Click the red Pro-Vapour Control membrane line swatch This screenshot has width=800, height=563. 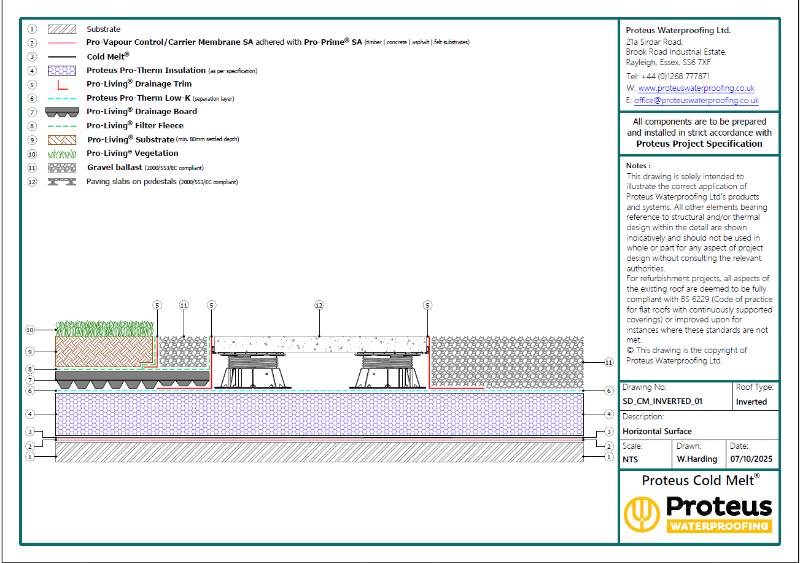(x=63, y=44)
